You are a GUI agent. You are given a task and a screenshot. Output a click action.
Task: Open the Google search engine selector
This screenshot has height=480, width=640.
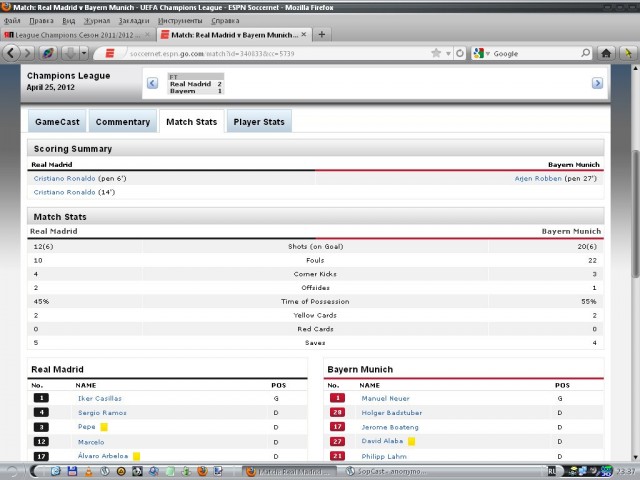[482, 53]
